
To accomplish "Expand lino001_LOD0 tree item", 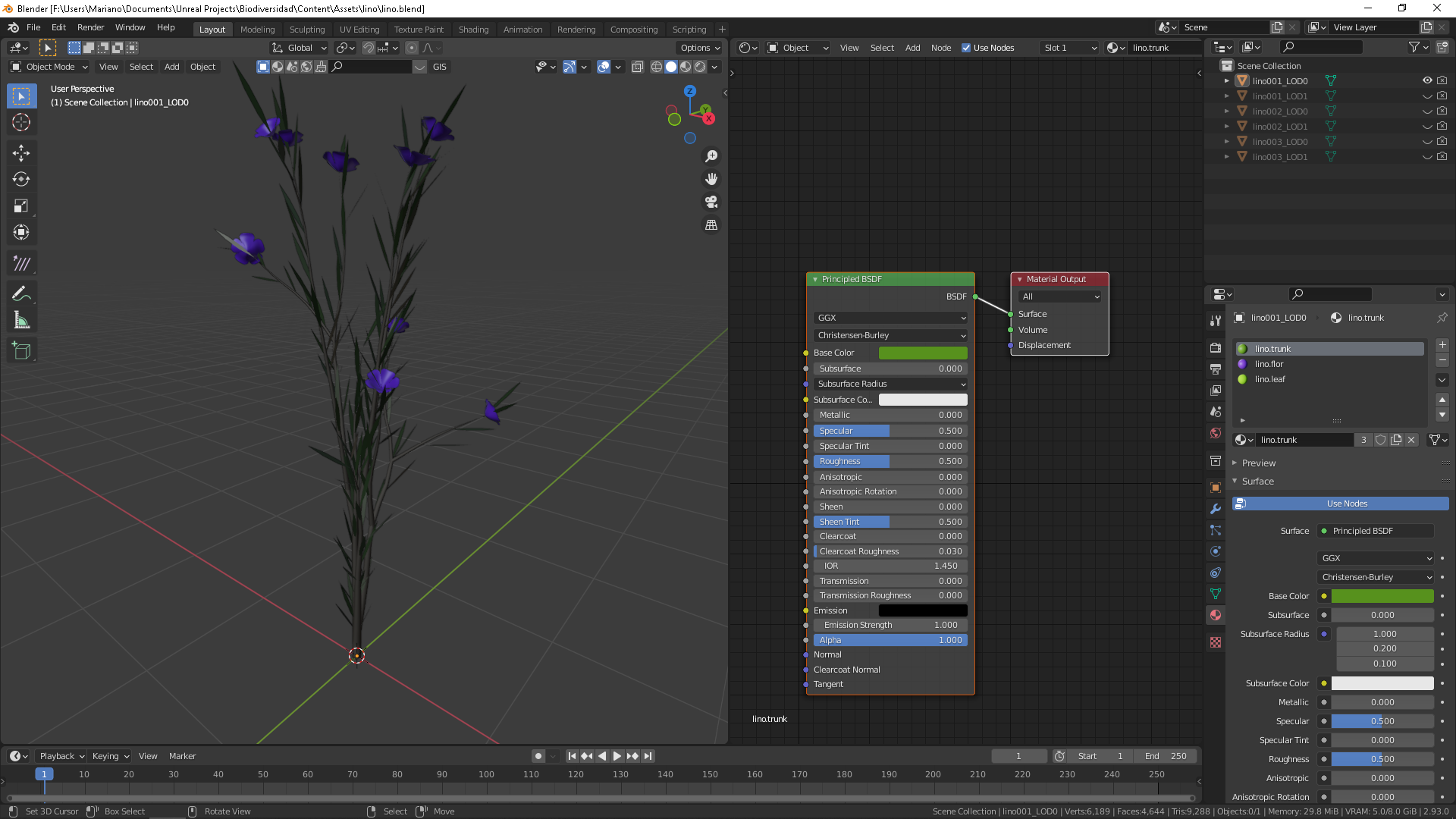I will [x=1226, y=80].
